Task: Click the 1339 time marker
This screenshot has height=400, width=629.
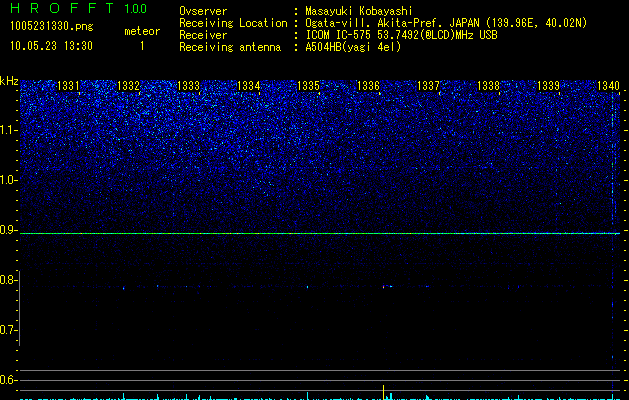Action: pos(548,86)
